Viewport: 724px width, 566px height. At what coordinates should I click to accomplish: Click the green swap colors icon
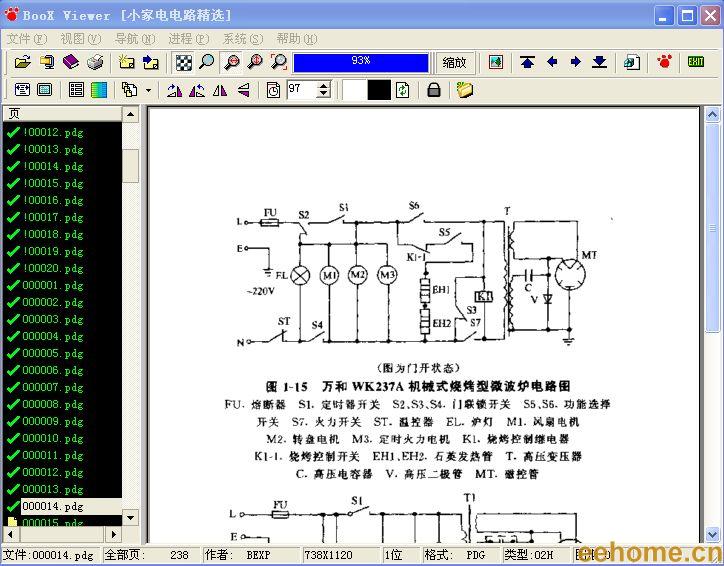tap(402, 90)
